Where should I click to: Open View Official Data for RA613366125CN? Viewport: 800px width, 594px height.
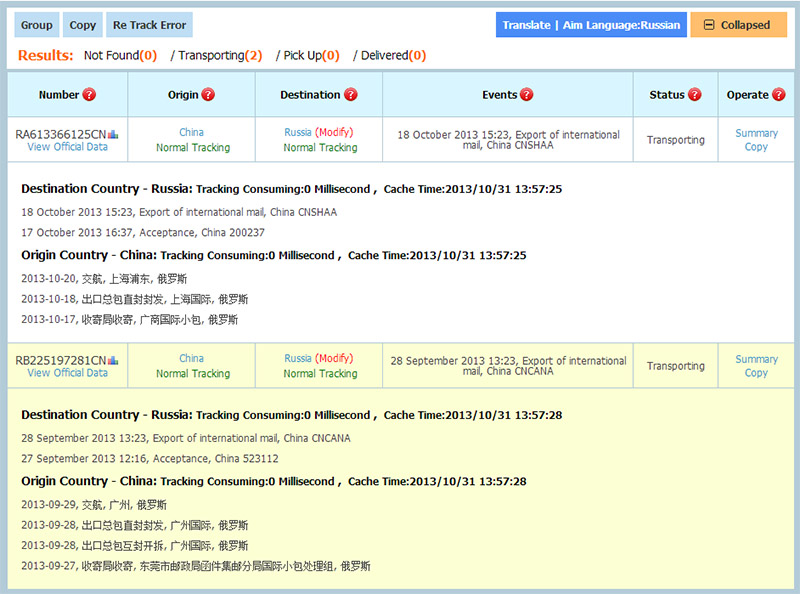click(x=67, y=147)
